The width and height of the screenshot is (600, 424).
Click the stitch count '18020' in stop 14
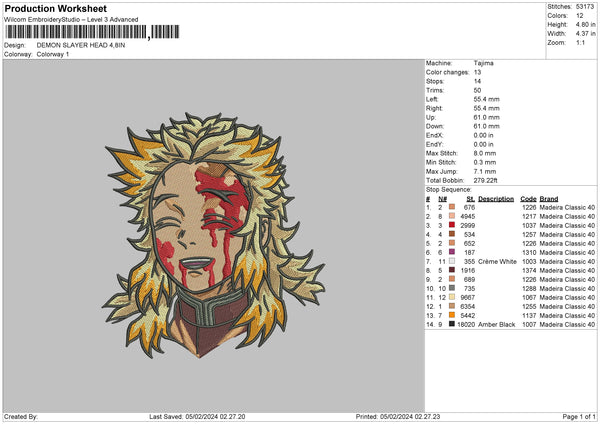(466, 324)
